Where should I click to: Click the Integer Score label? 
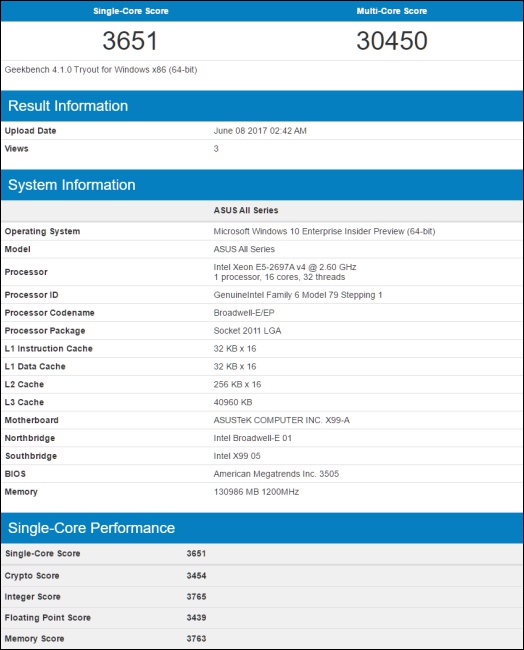pyautogui.click(x=32, y=597)
